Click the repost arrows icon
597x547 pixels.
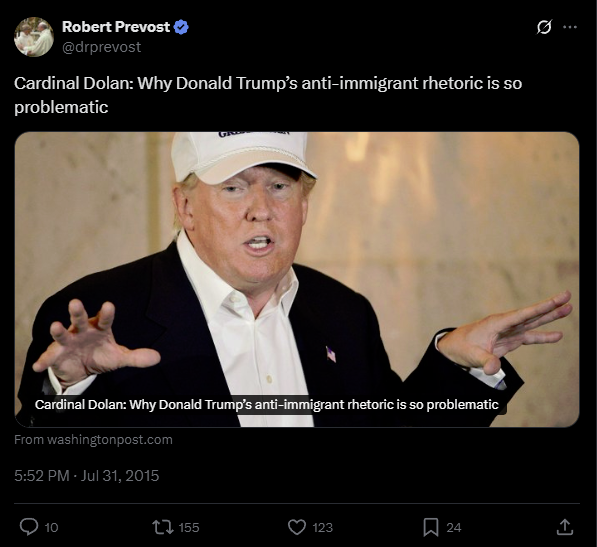163,527
